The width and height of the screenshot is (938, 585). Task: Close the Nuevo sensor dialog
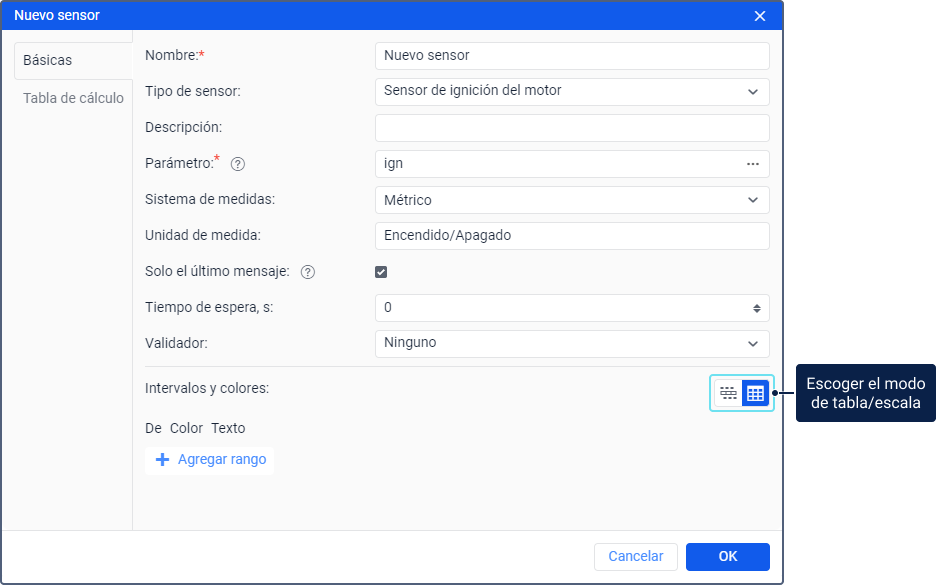coord(760,16)
